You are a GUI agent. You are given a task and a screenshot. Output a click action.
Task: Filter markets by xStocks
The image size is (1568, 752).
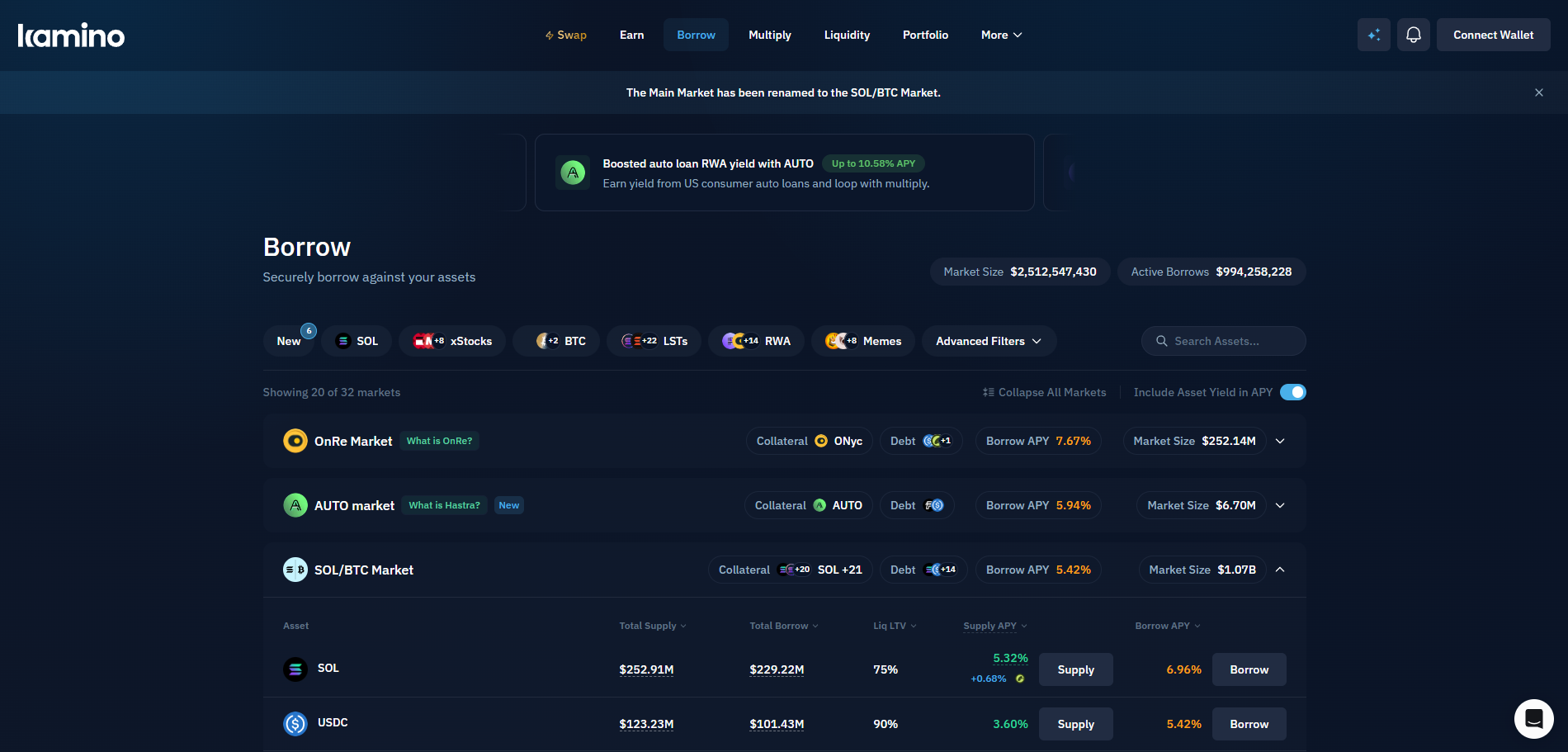click(x=452, y=341)
